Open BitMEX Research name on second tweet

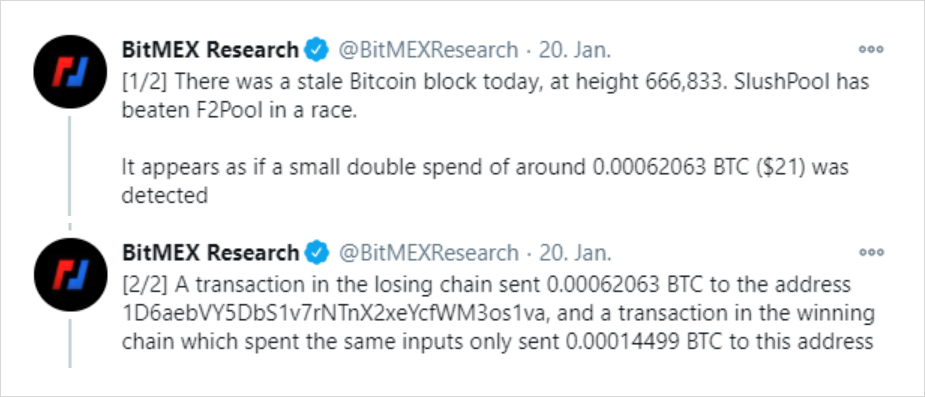tap(210, 253)
